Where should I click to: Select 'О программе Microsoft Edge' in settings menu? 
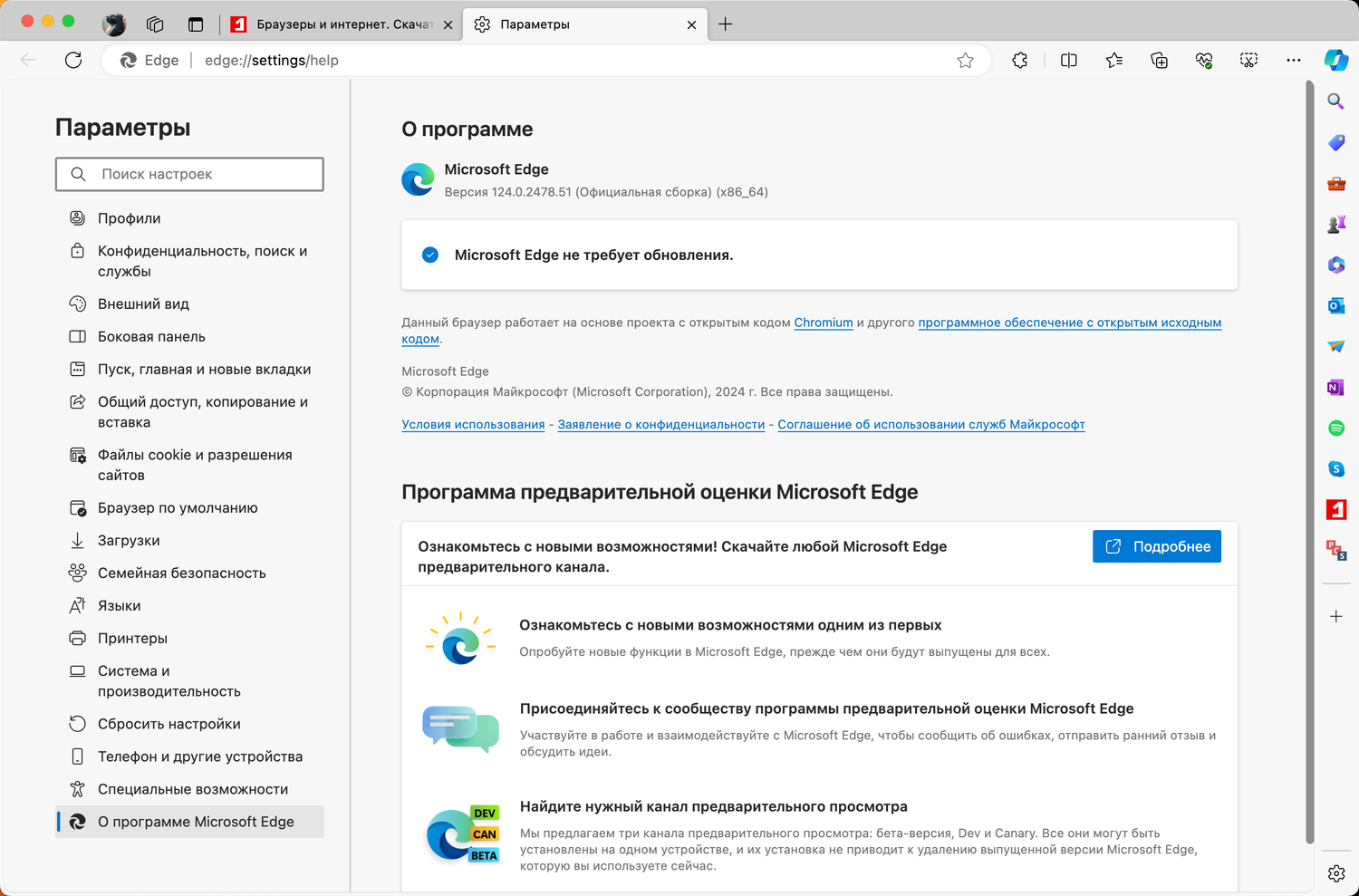tap(189, 822)
